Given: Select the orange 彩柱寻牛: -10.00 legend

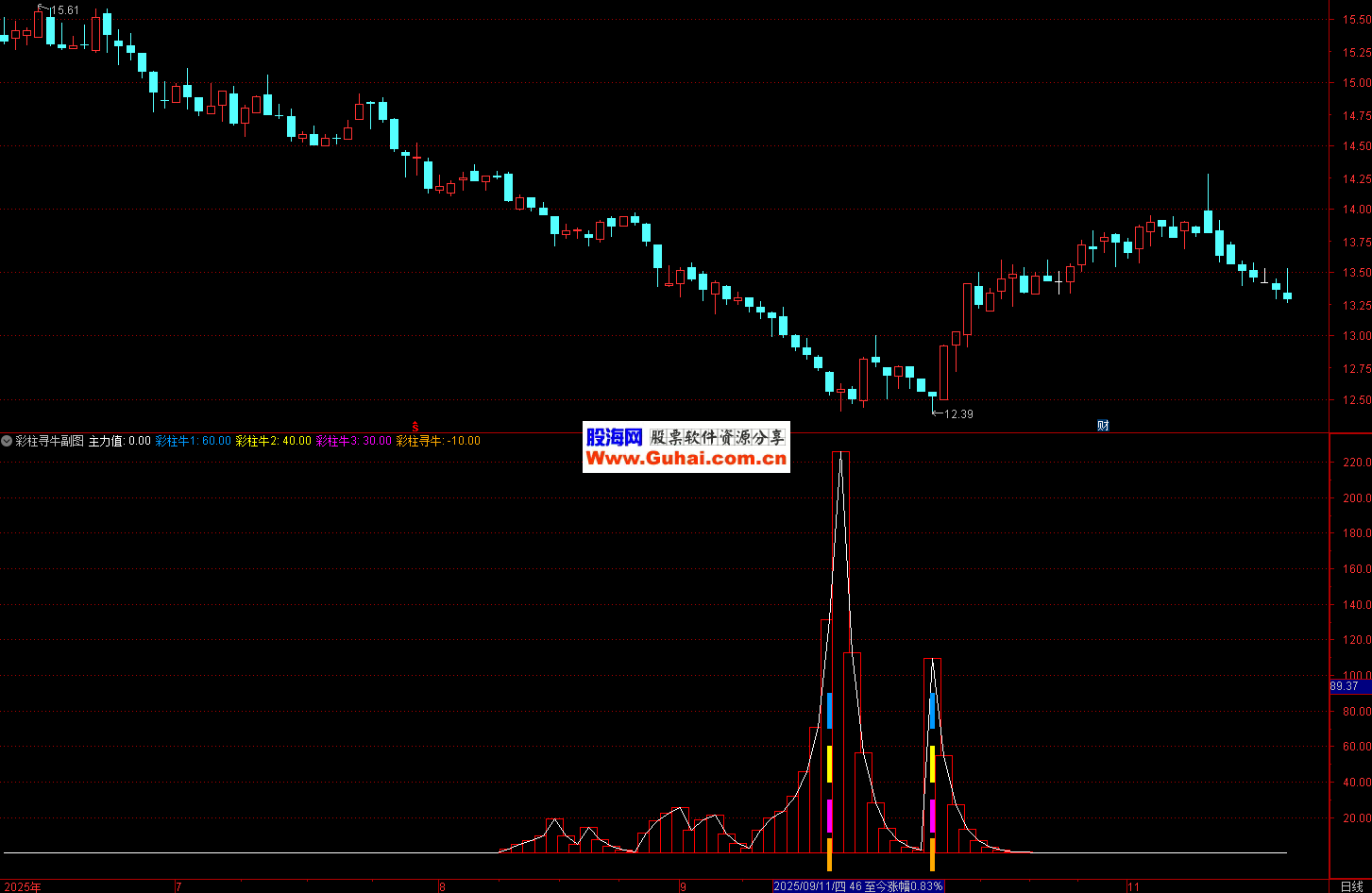Looking at the screenshot, I should (438, 441).
